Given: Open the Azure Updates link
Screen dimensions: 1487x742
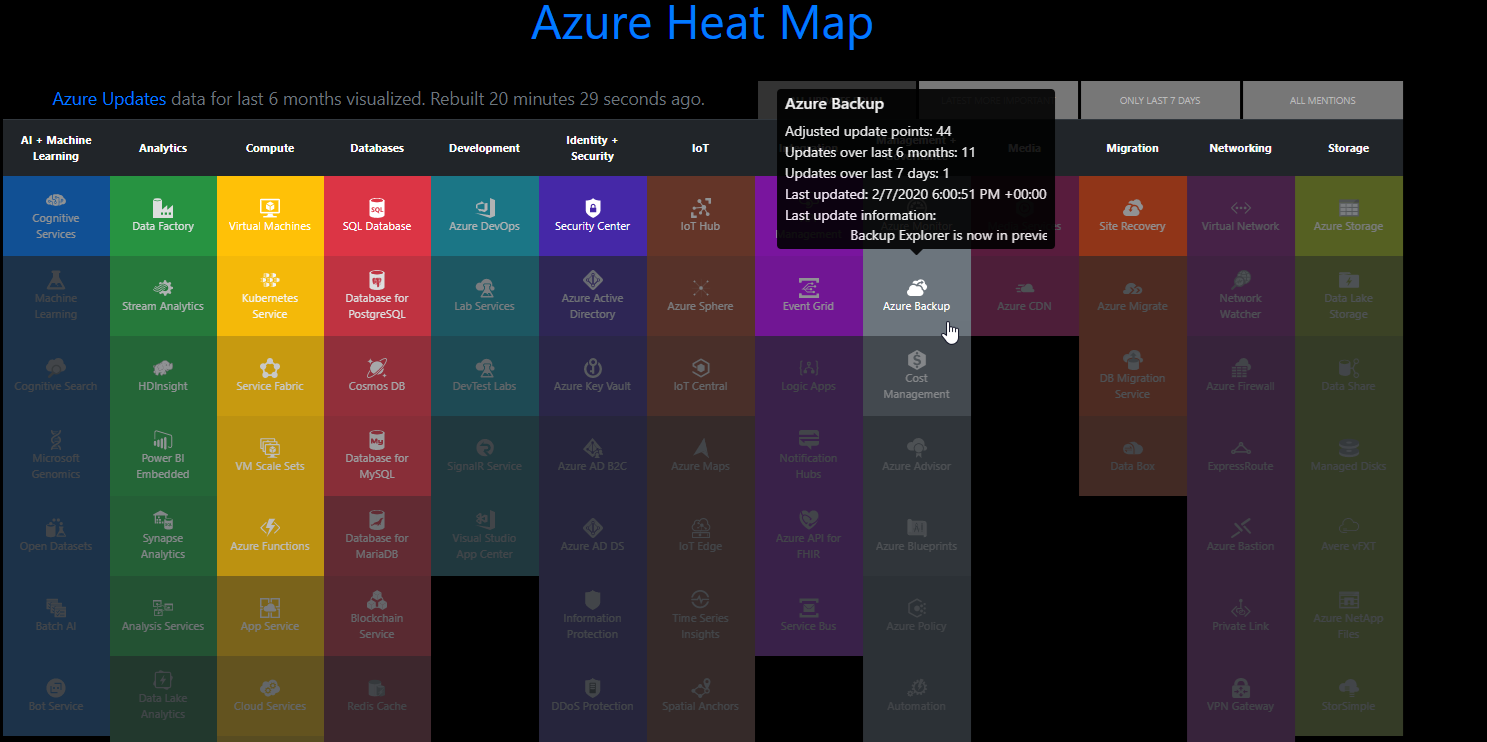Looking at the screenshot, I should (x=109, y=99).
